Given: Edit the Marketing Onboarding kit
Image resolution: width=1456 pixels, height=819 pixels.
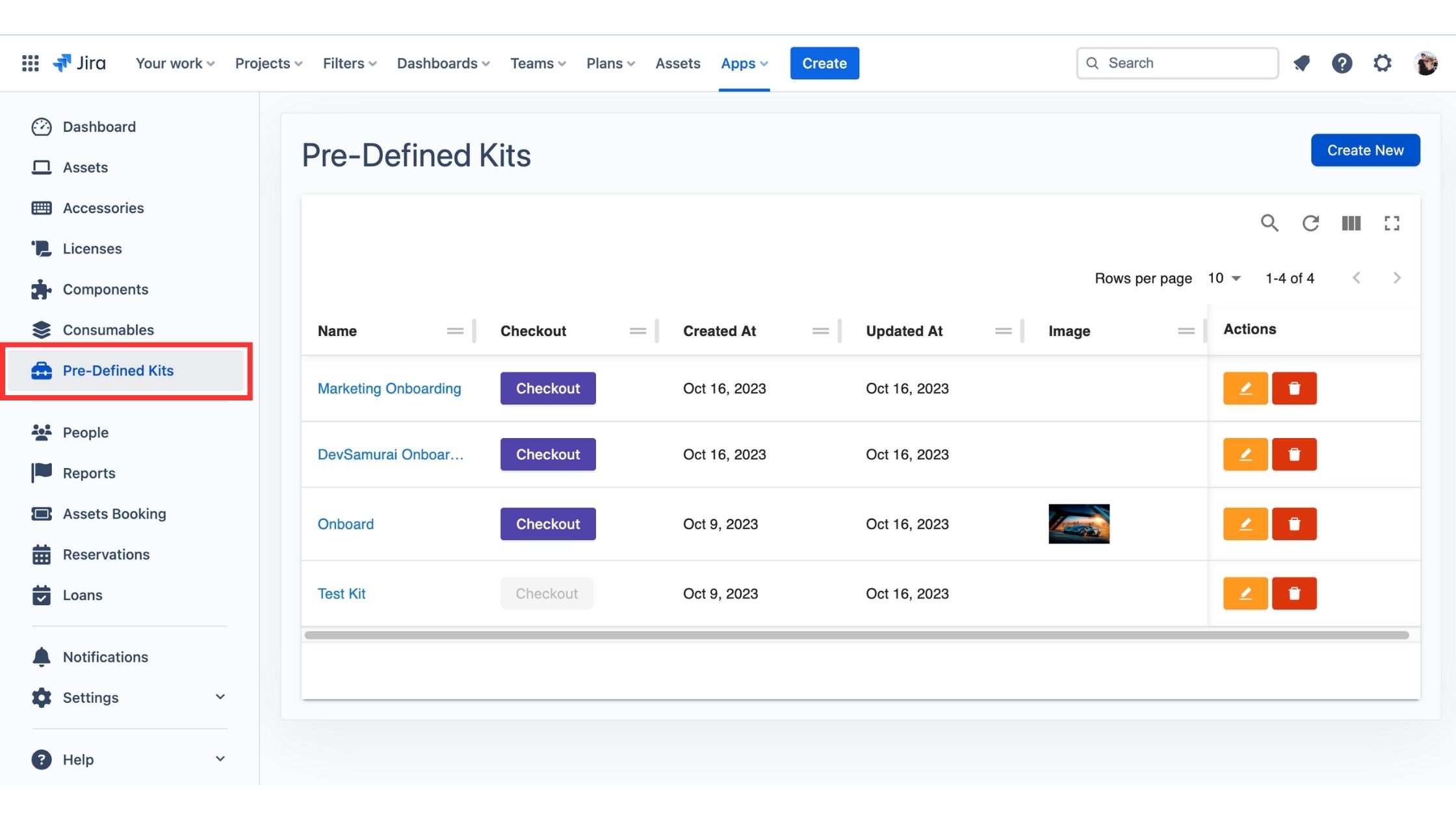Looking at the screenshot, I should [x=1245, y=388].
